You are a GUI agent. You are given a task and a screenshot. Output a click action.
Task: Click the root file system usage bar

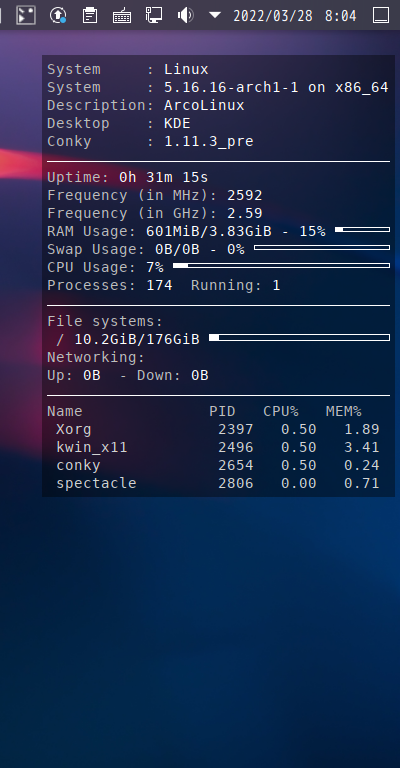pos(299,337)
